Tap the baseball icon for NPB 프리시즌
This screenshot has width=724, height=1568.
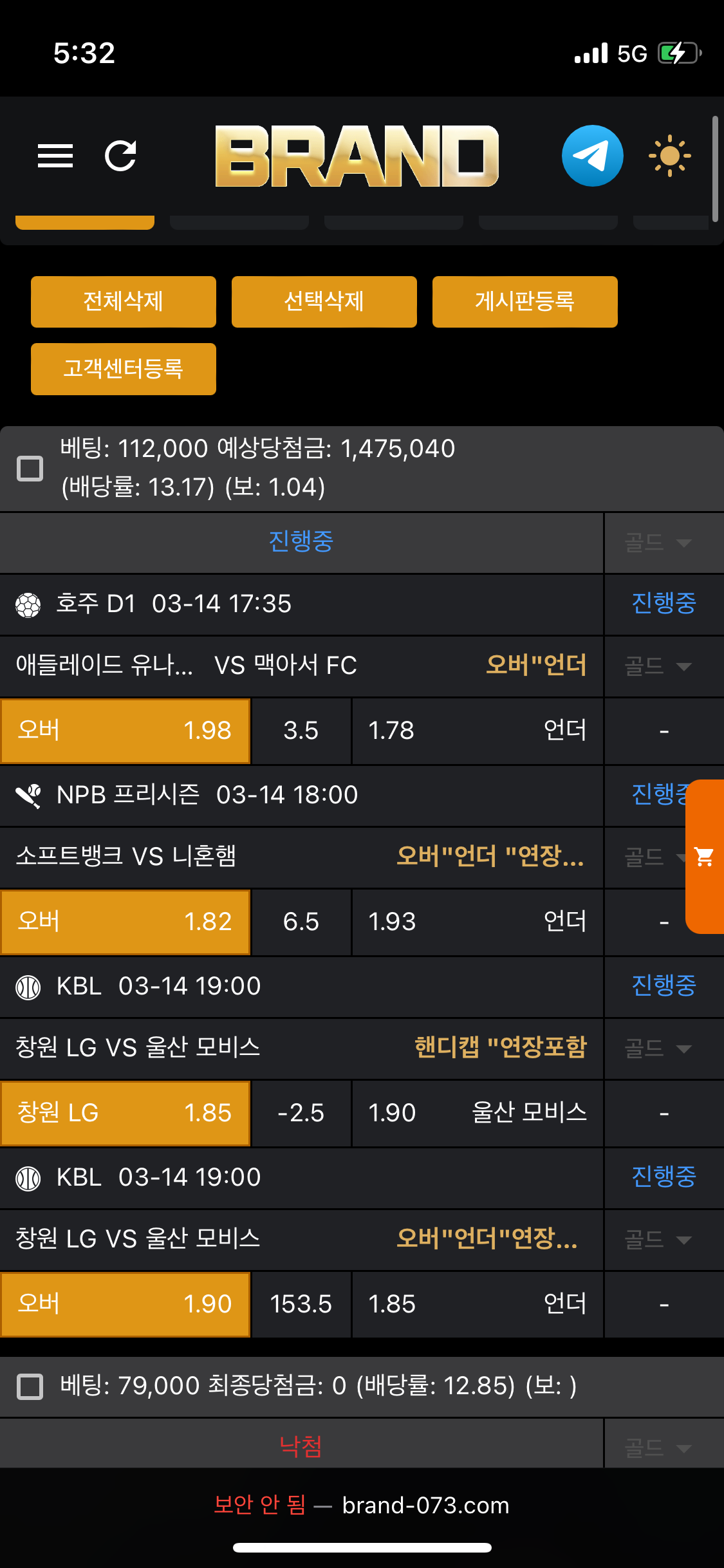coord(28,796)
